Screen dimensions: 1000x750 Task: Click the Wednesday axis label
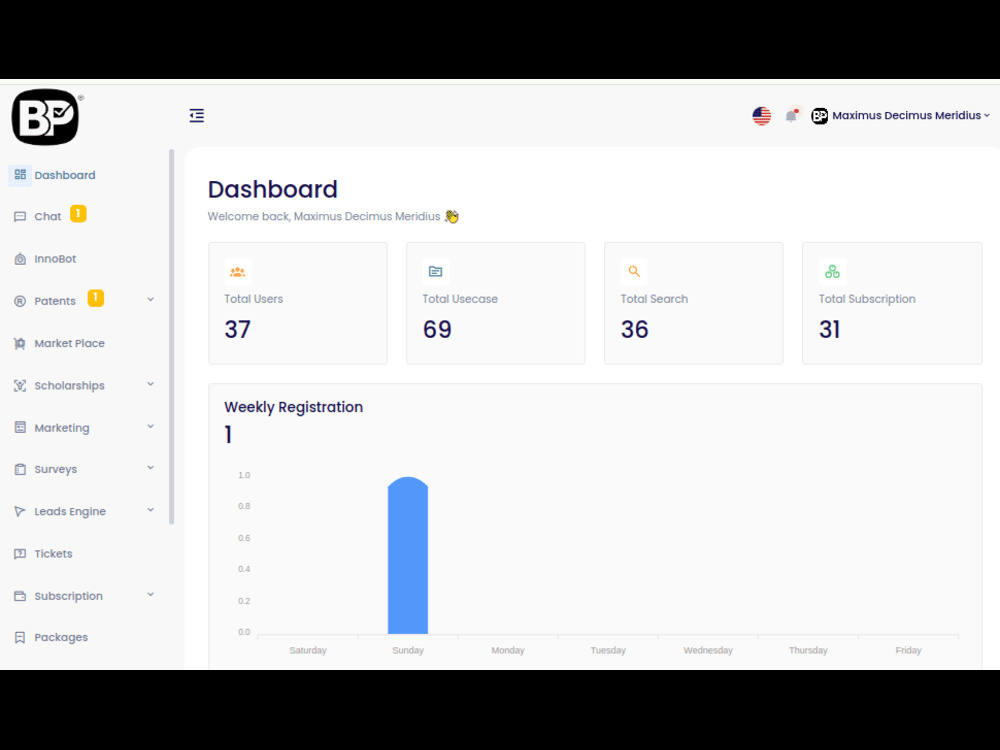click(x=708, y=651)
